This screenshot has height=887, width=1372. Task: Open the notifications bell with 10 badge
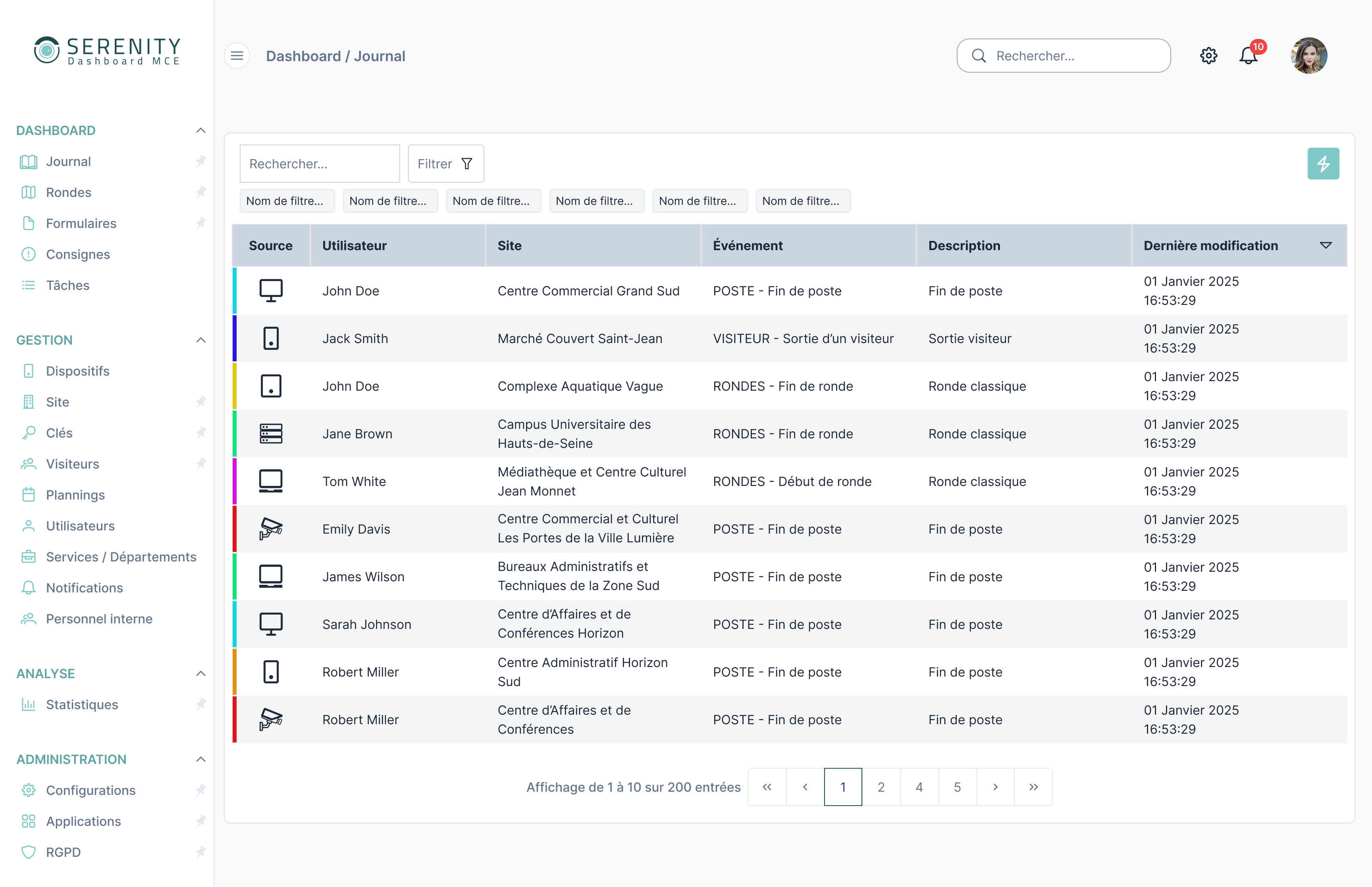click(1248, 56)
